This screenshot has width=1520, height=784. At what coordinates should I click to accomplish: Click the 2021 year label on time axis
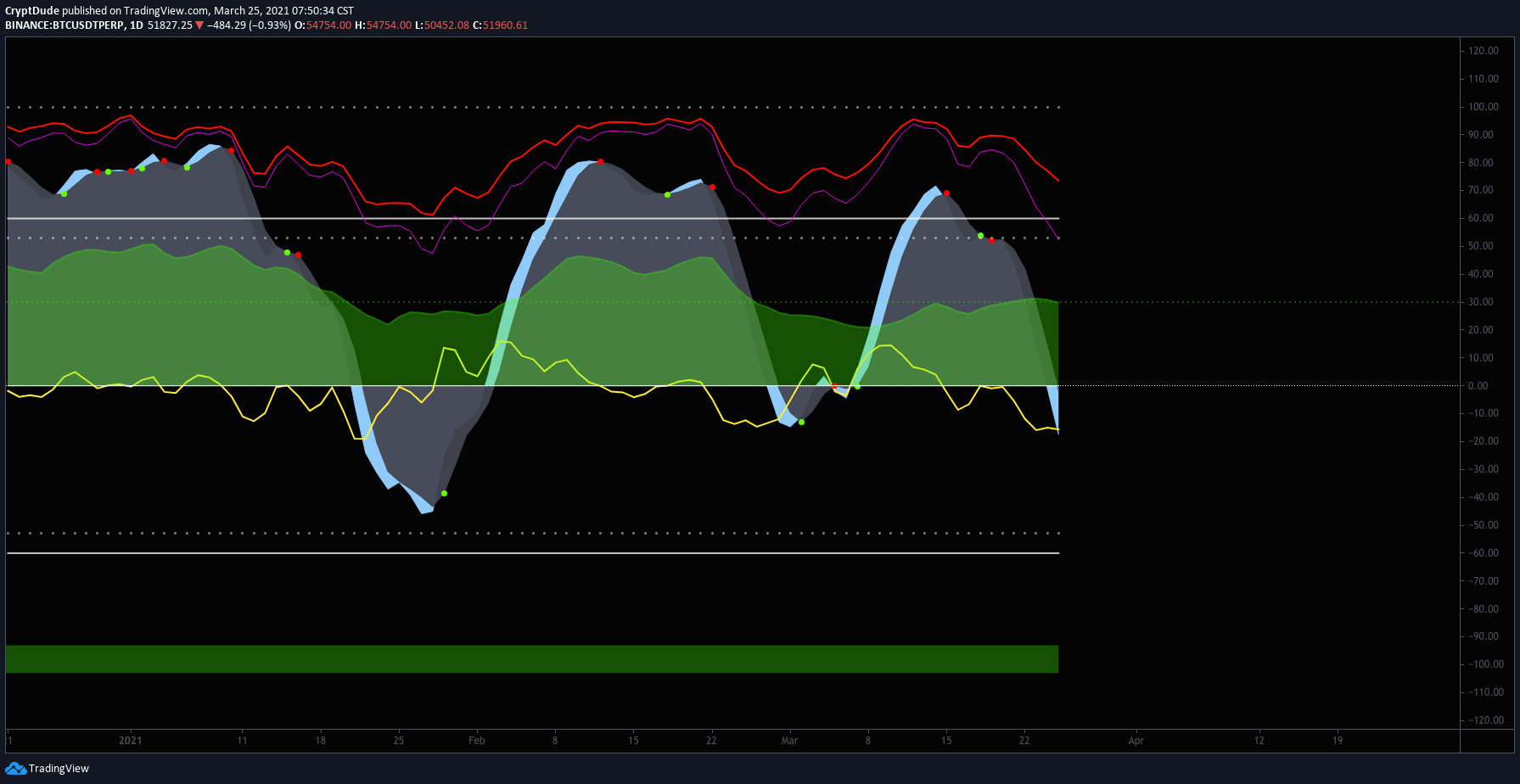pos(131,741)
